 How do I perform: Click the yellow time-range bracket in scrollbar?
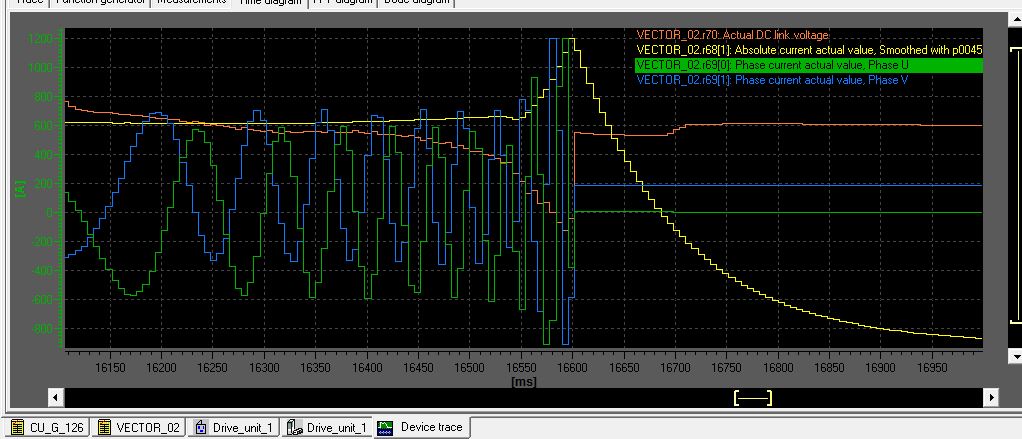tap(753, 397)
